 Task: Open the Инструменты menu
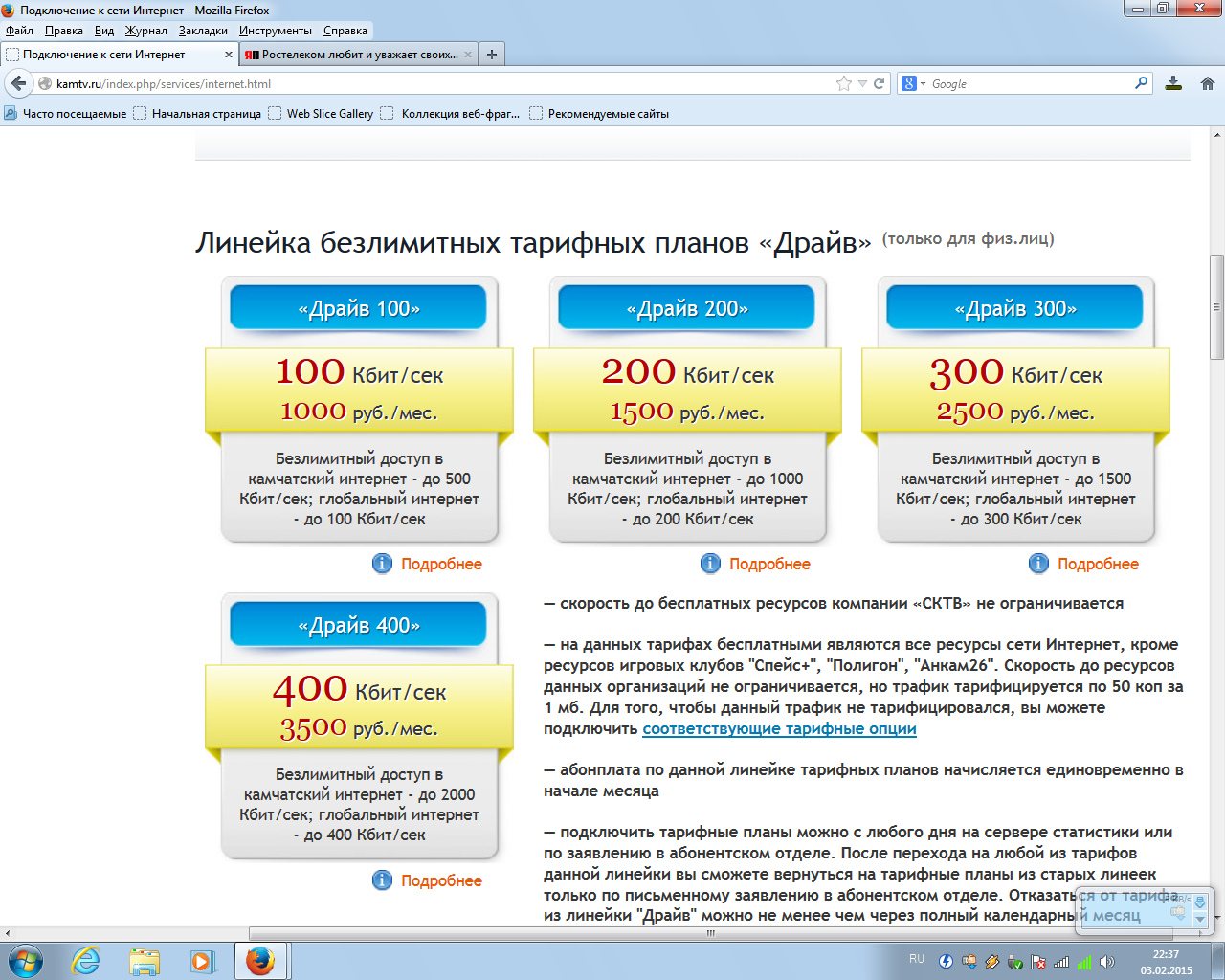point(275,31)
